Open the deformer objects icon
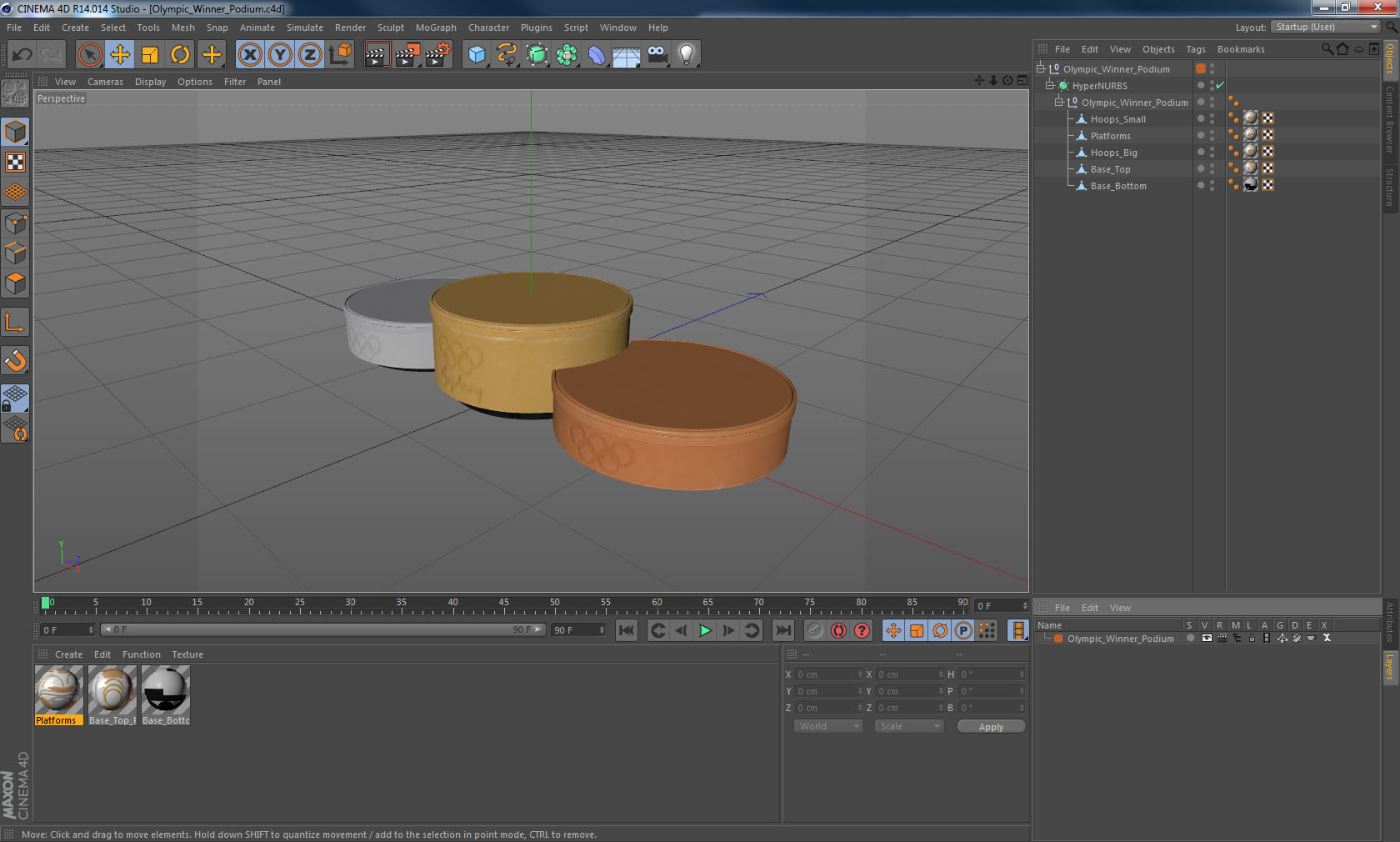Viewport: 1400px width, 842px height. (597, 55)
